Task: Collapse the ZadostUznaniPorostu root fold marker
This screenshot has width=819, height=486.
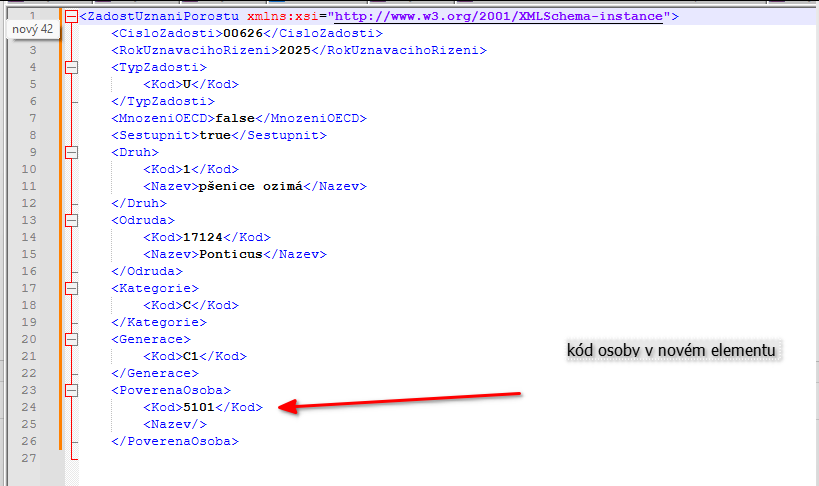Action: point(70,17)
